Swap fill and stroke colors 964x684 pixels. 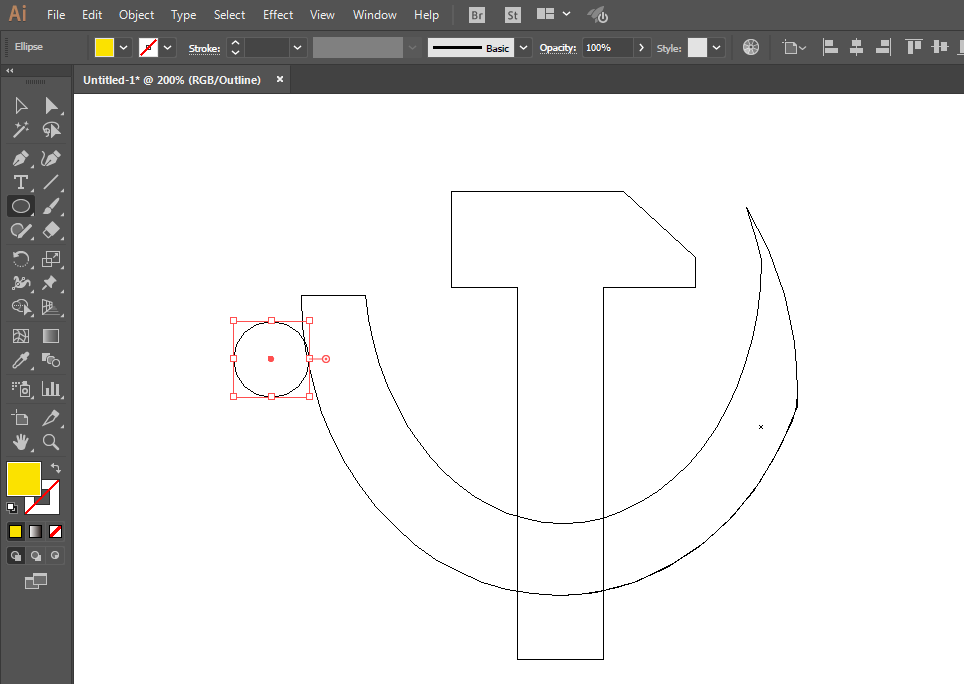tap(55, 468)
